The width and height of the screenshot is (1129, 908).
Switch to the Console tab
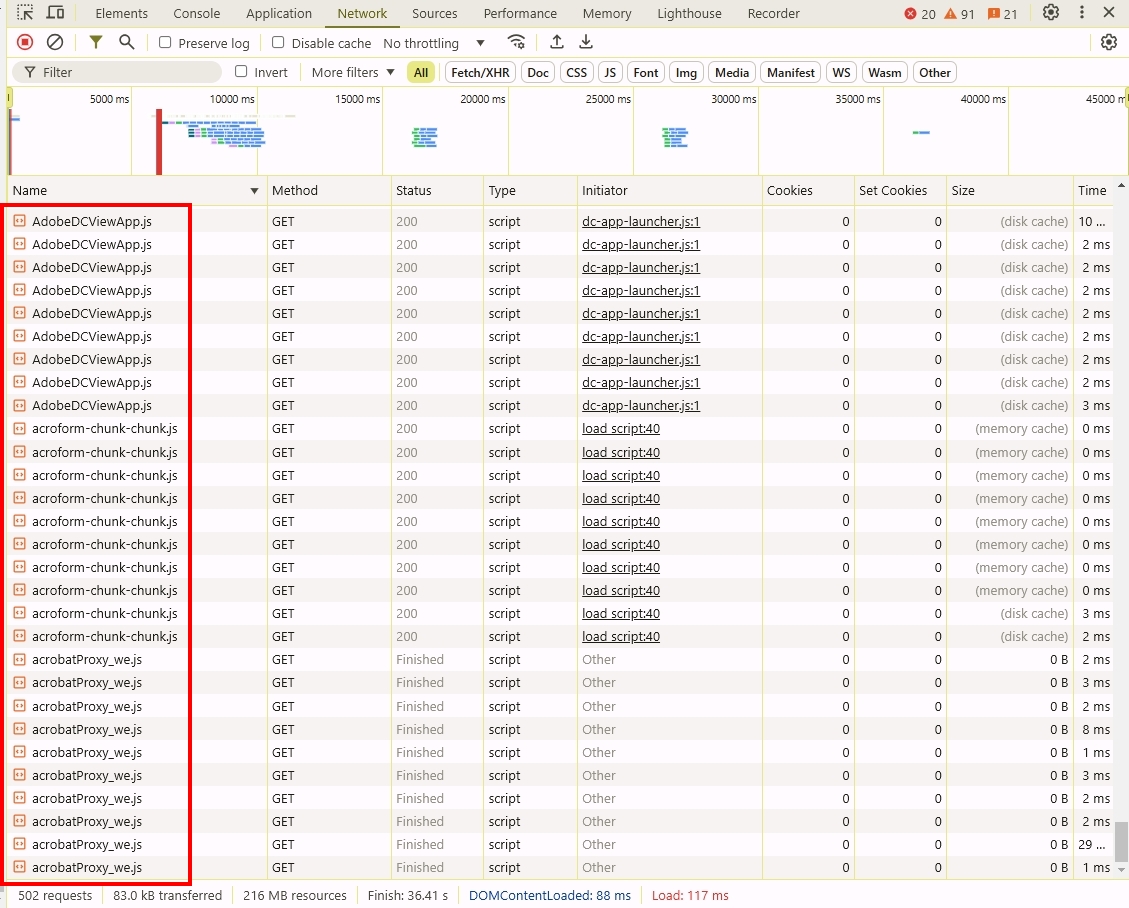click(x=196, y=13)
